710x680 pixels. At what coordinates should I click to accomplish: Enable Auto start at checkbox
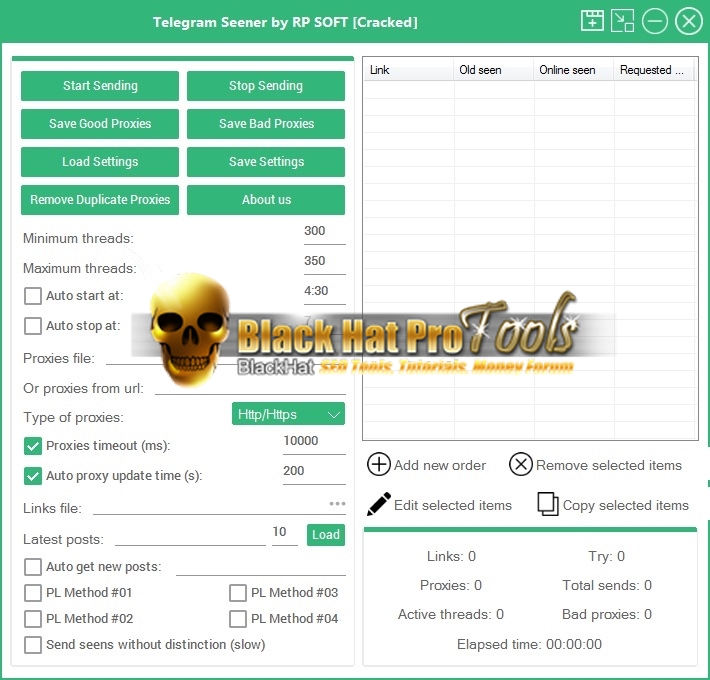click(33, 296)
